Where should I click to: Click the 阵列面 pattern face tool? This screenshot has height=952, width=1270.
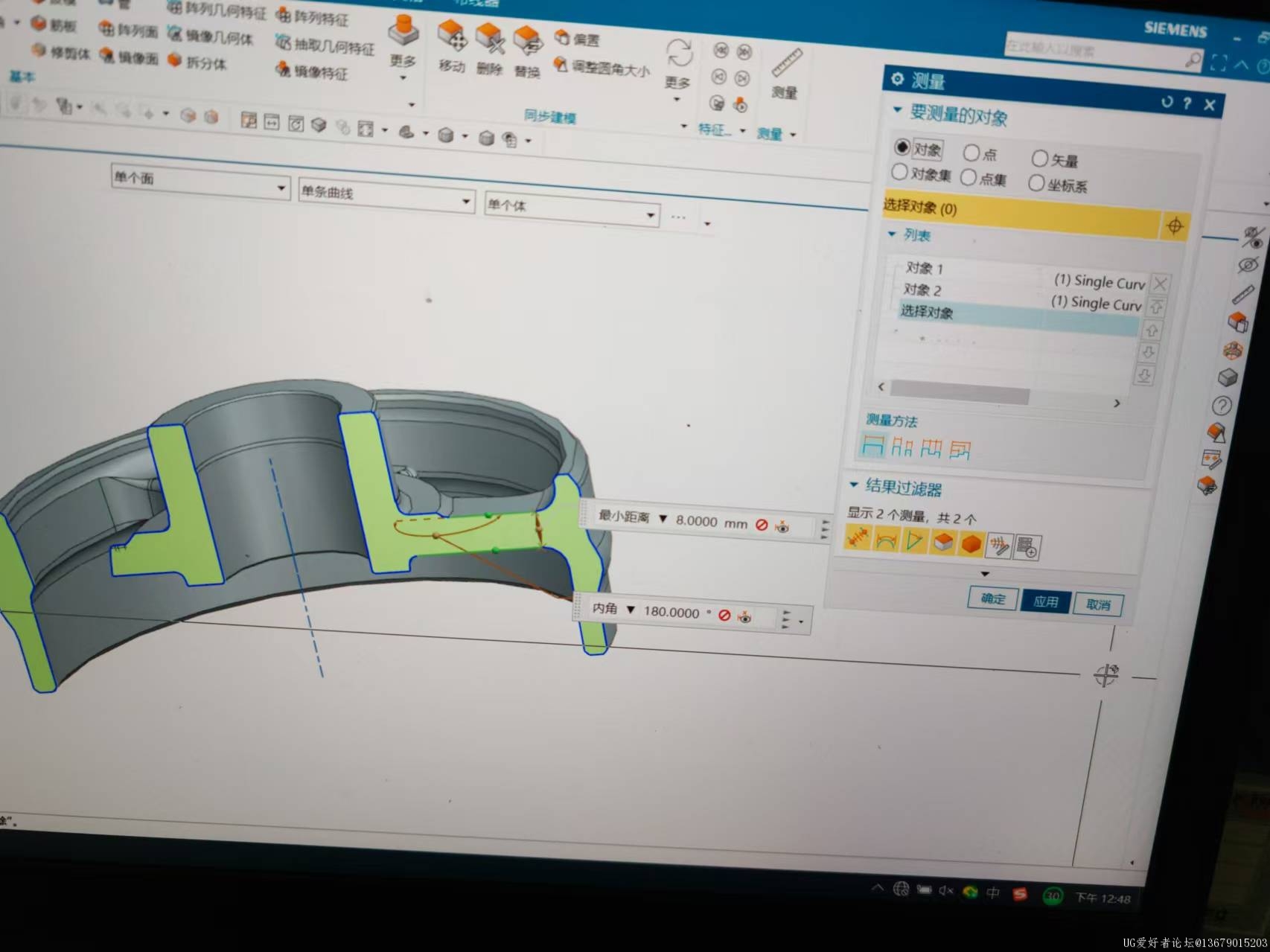pos(128,30)
